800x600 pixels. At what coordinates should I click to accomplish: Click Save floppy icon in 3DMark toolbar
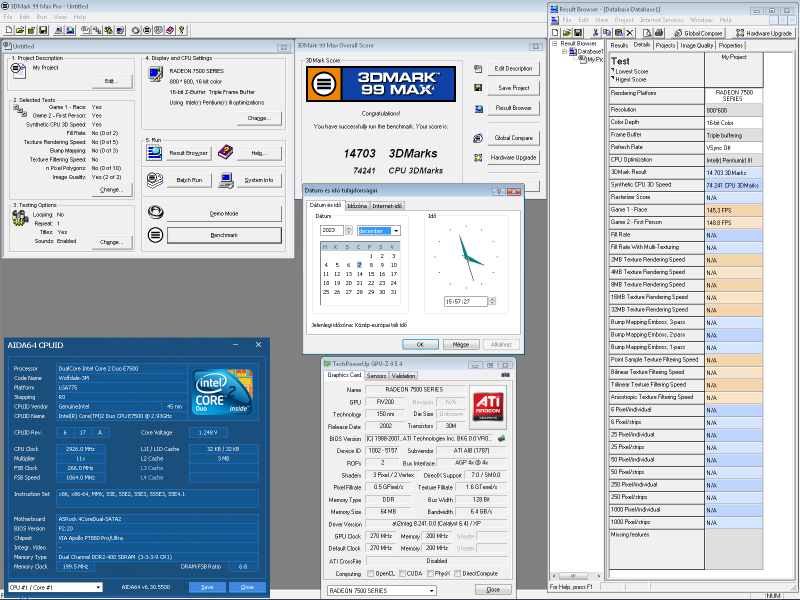tap(43, 30)
